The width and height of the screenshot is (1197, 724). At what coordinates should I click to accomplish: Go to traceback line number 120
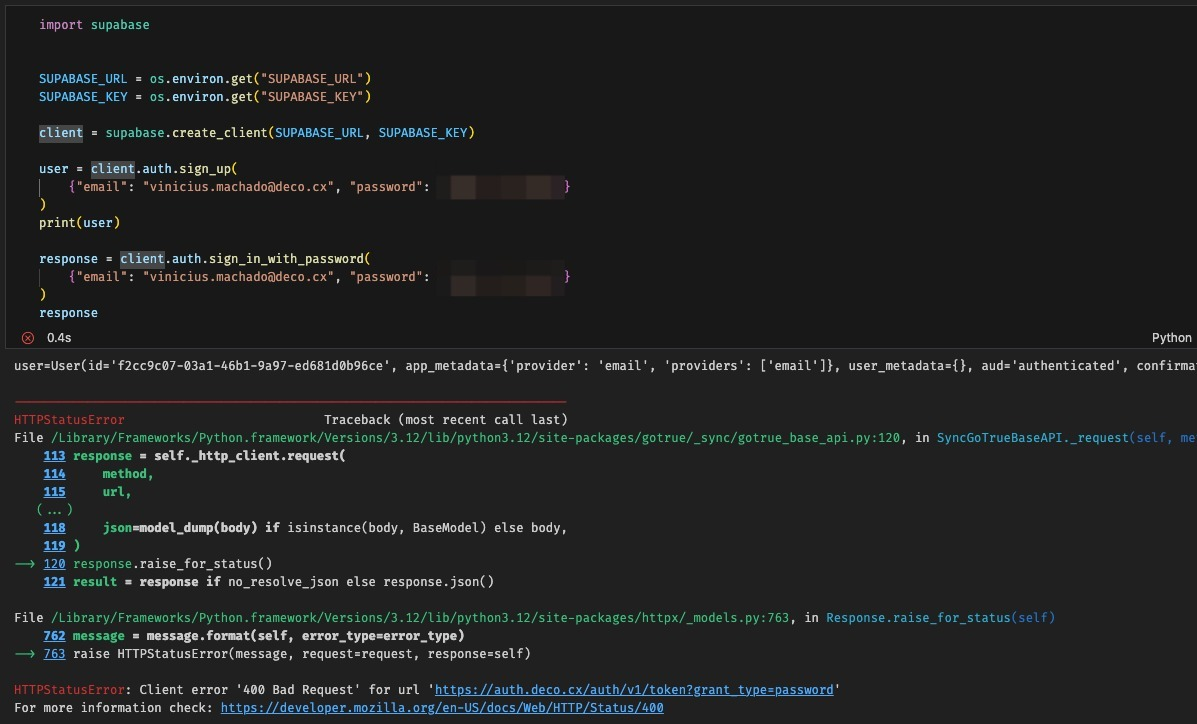point(54,564)
